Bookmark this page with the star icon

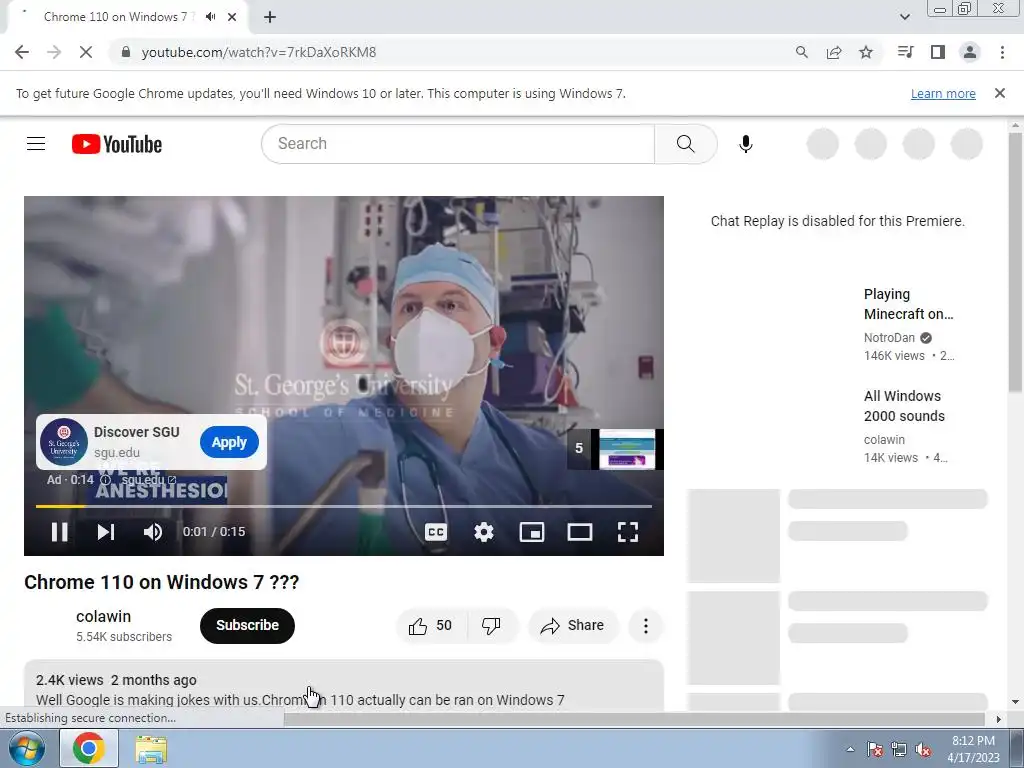866,52
